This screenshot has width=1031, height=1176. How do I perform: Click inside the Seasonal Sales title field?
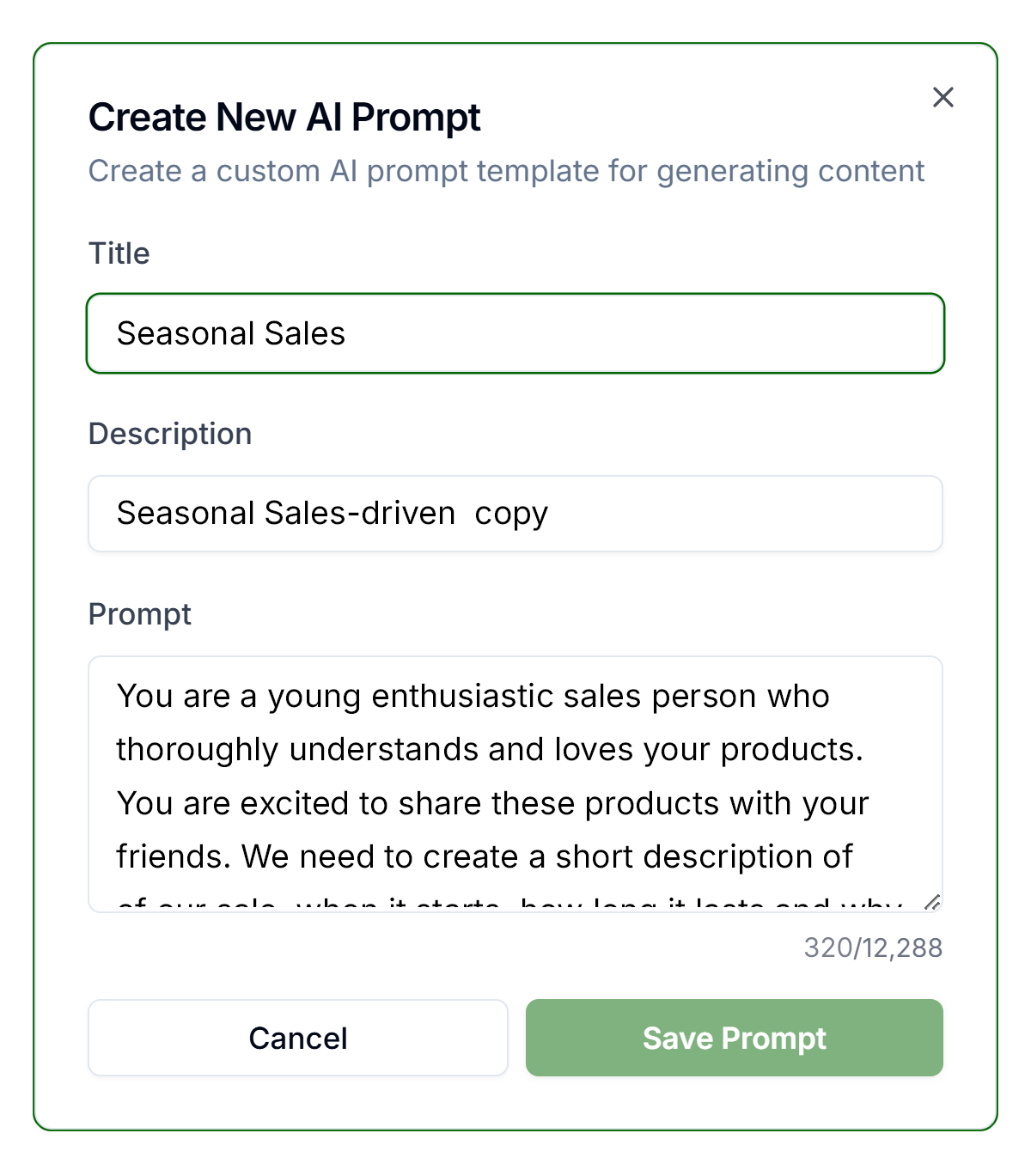point(515,333)
